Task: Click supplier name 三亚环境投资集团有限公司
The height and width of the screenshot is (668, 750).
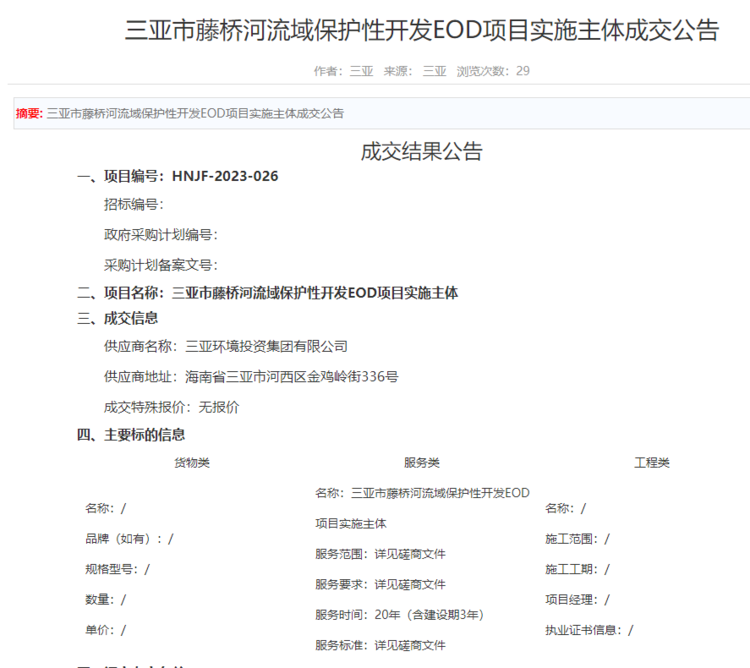Action: click(267, 347)
